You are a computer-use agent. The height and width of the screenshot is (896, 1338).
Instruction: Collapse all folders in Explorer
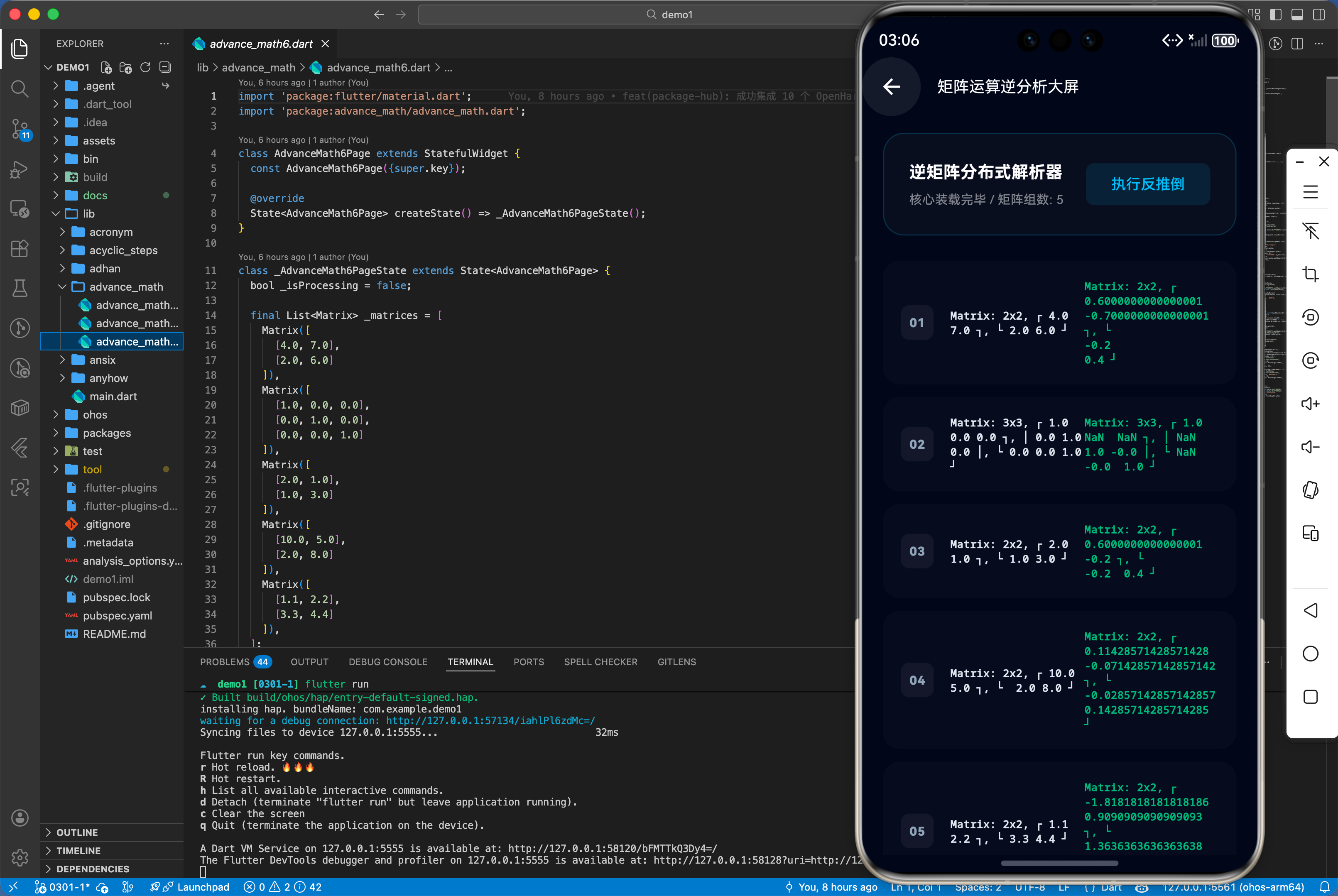pos(165,67)
